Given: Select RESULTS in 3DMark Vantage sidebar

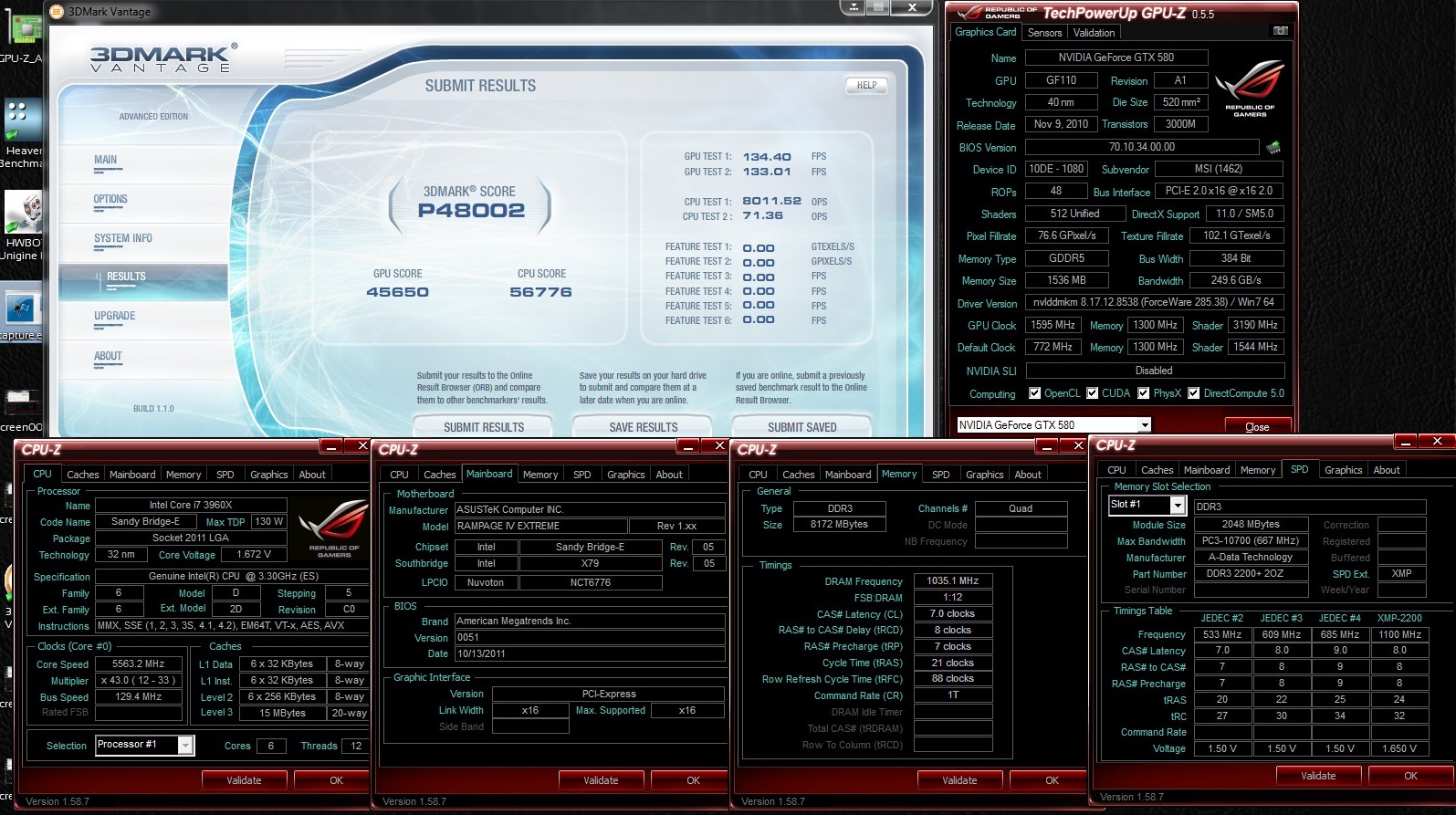Looking at the screenshot, I should pyautogui.click(x=142, y=281).
